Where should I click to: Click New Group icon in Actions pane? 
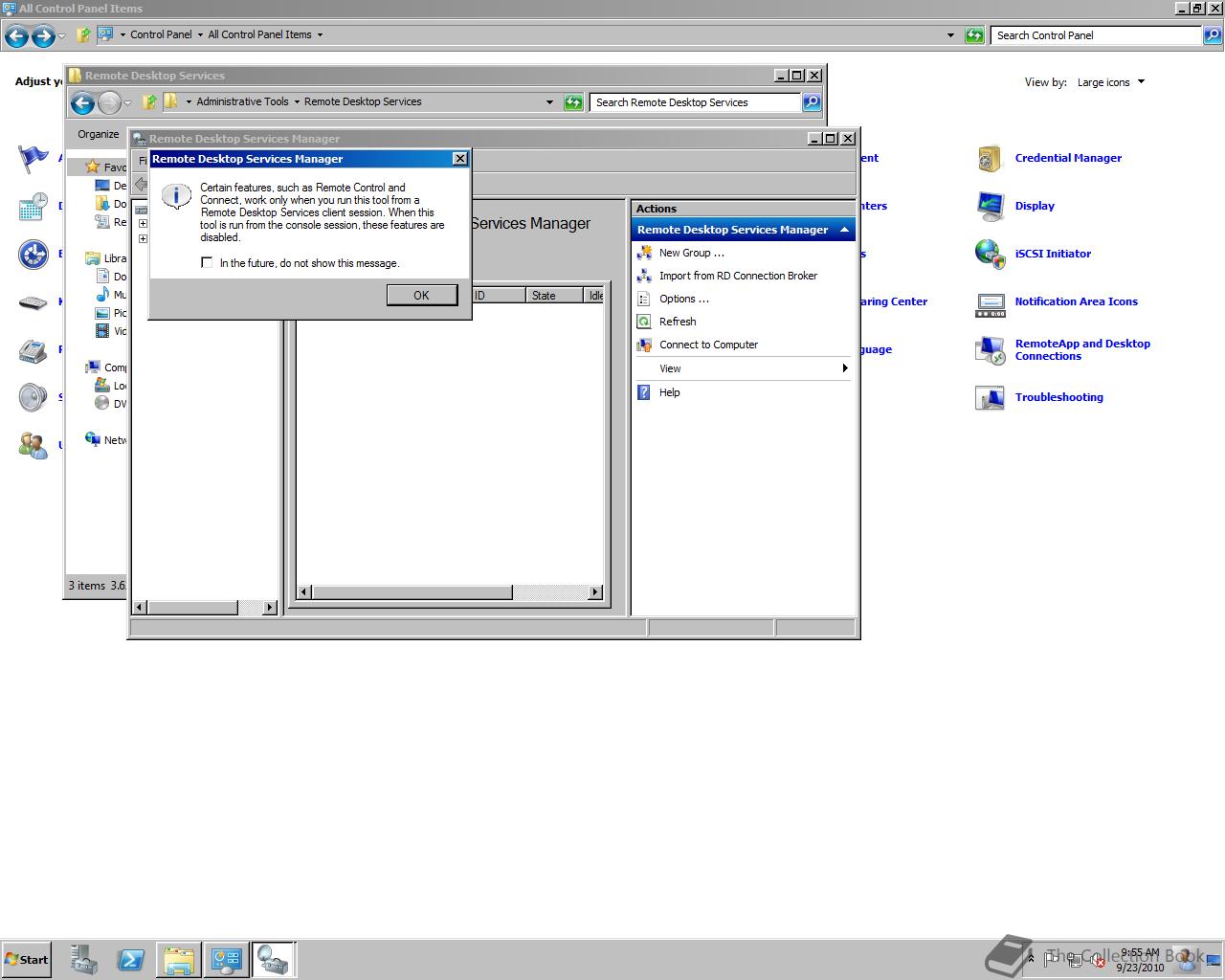[644, 253]
